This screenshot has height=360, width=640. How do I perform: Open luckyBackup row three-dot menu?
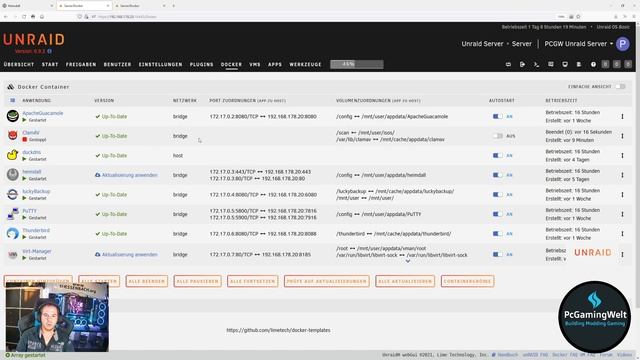pyautogui.click(x=622, y=194)
